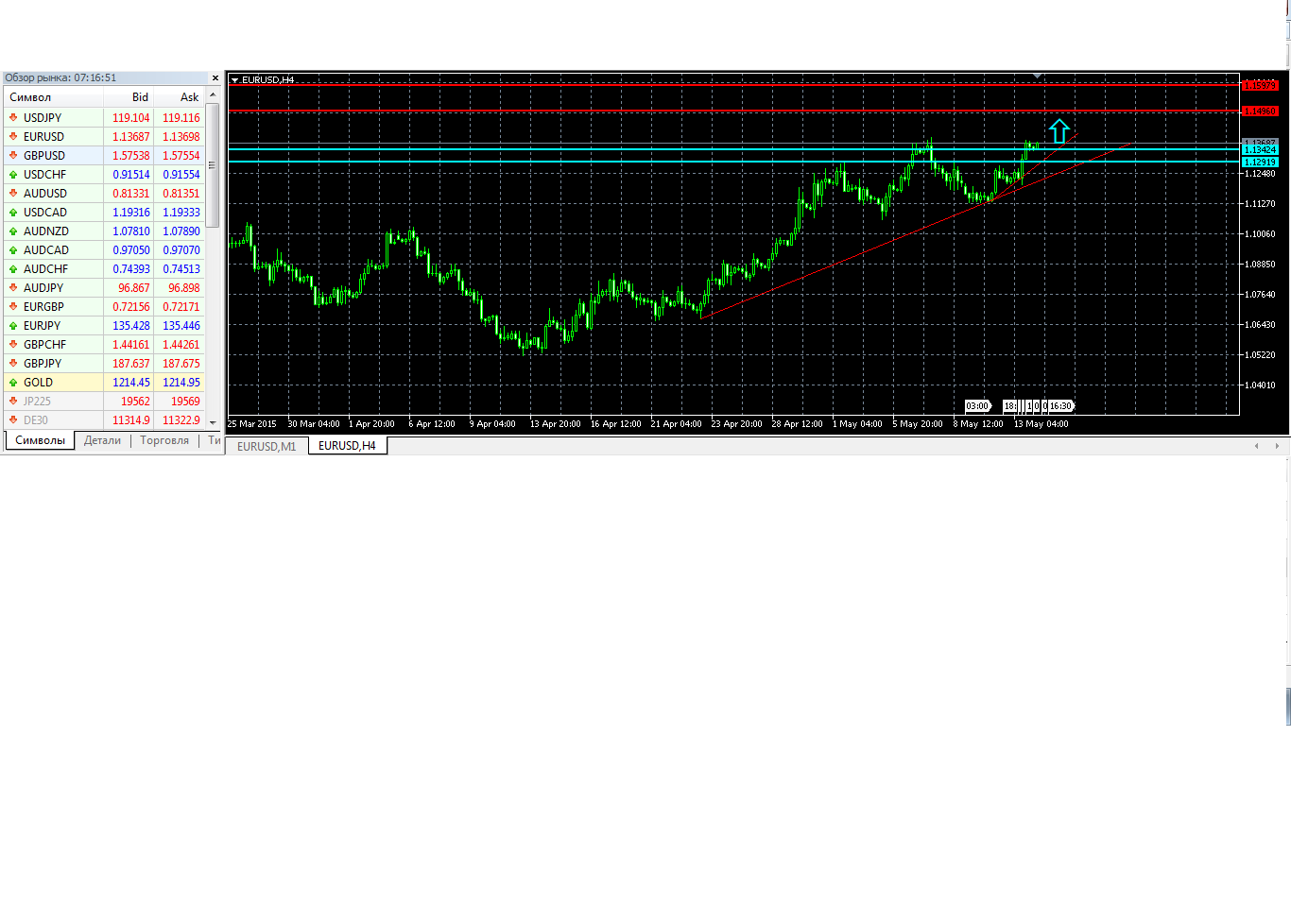Viewport: 1291px width, 924px height.
Task: Click the red down-arrow icon beside AUDJPY
Action: coord(13,288)
